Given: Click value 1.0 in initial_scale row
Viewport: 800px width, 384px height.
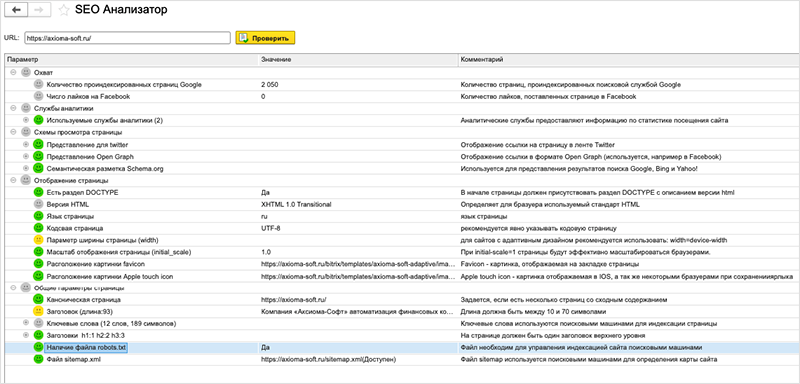Looking at the screenshot, I should tap(266, 252).
